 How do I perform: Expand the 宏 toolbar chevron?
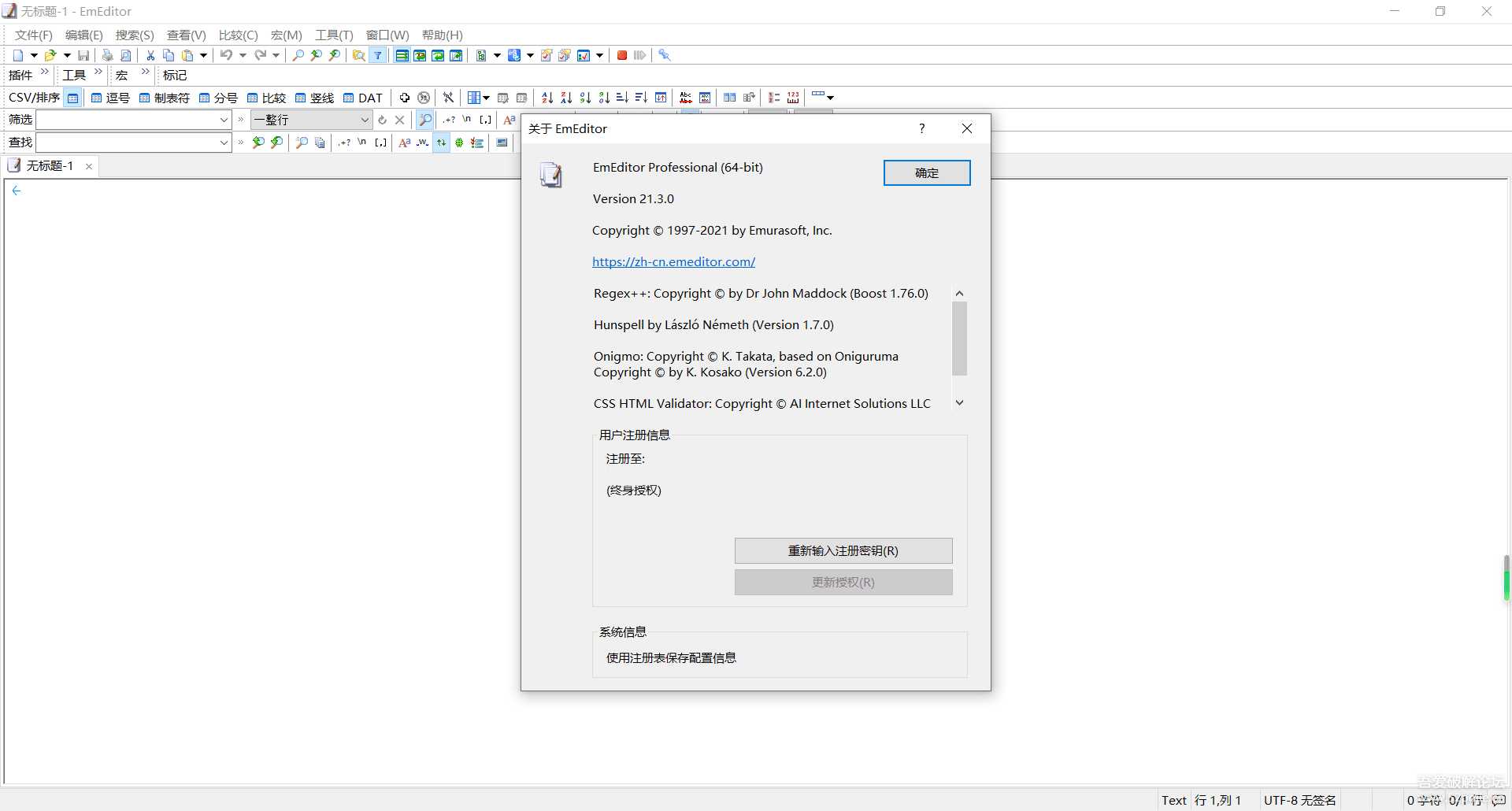145,72
